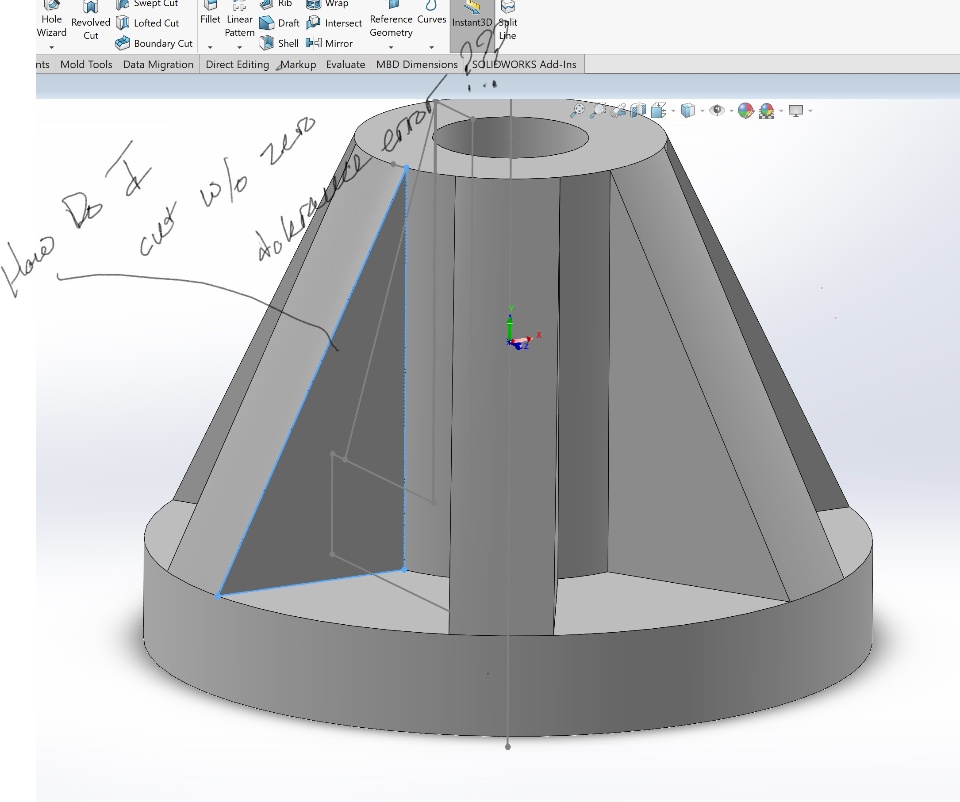Select the Previous View icon
The height and width of the screenshot is (802, 960).
point(619,110)
